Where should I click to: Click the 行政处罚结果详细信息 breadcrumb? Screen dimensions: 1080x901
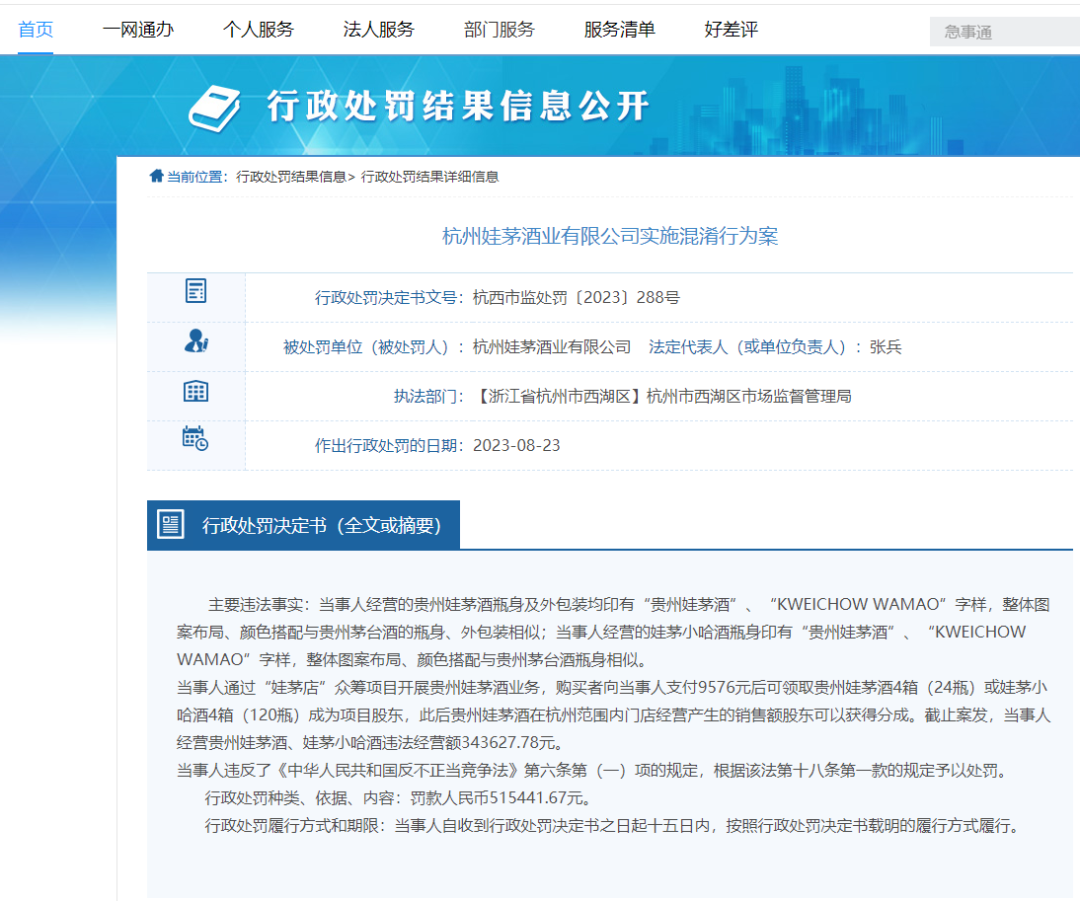pos(430,177)
